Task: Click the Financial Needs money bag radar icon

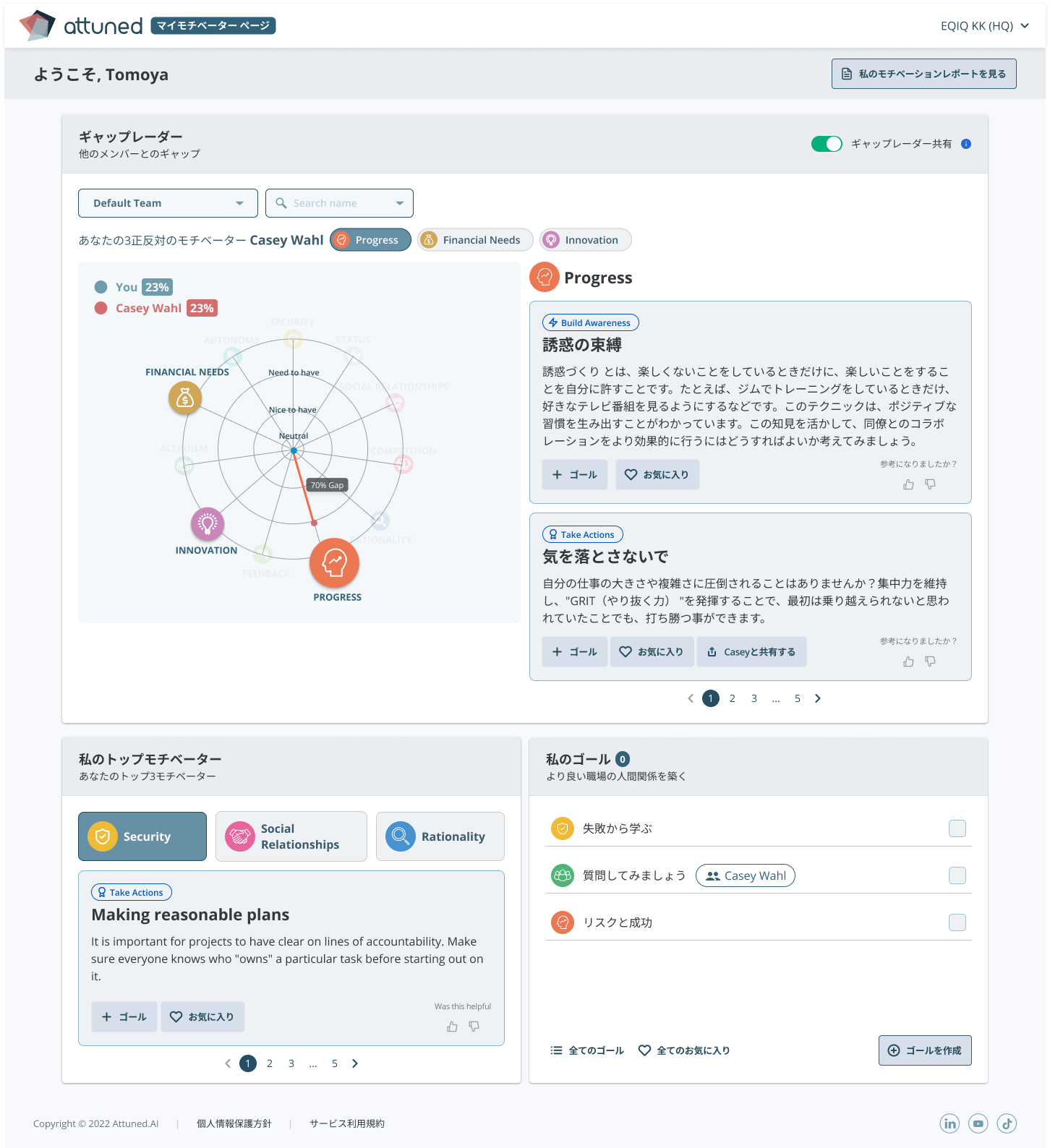Action: [x=185, y=398]
